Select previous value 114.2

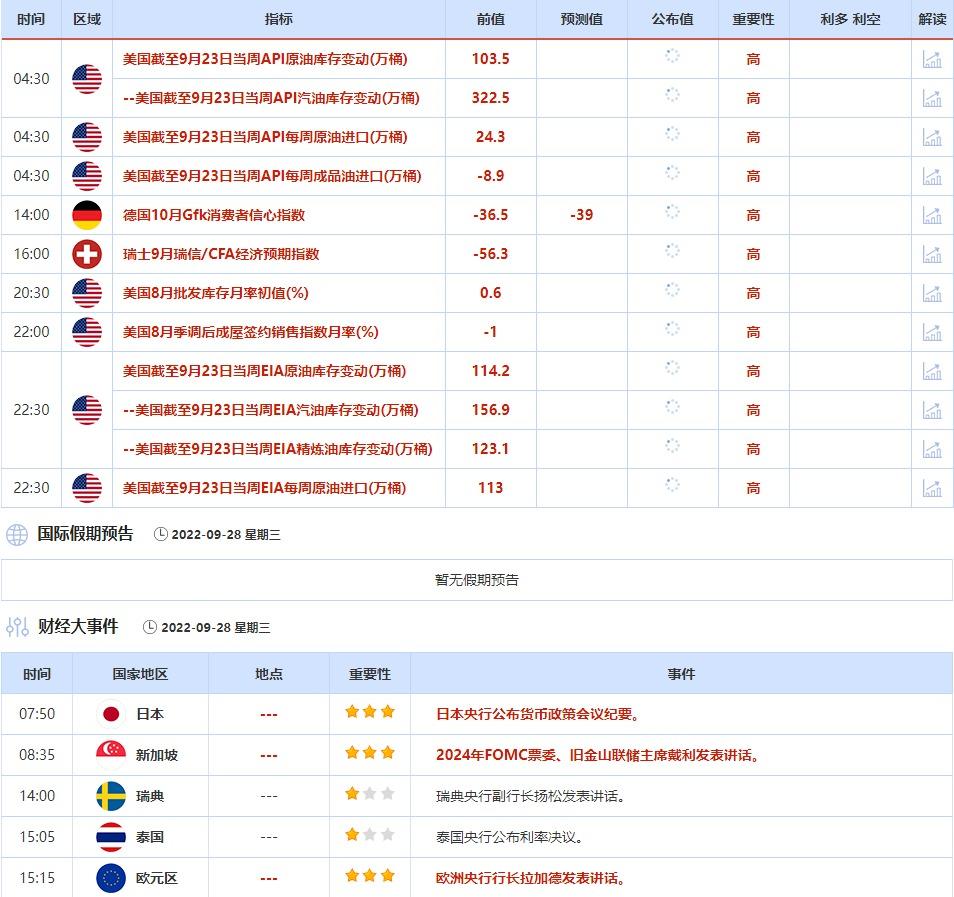(490, 371)
